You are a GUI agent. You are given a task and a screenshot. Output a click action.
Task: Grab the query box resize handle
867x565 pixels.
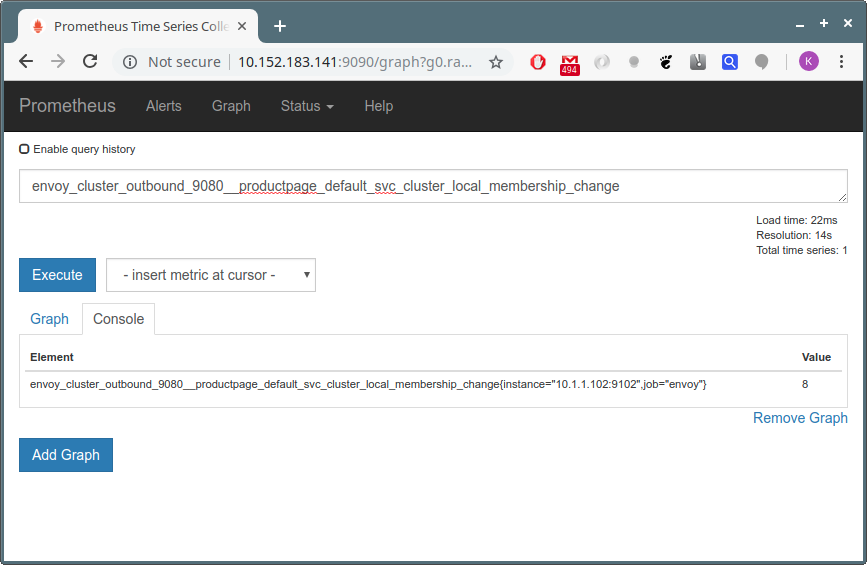coord(842,197)
